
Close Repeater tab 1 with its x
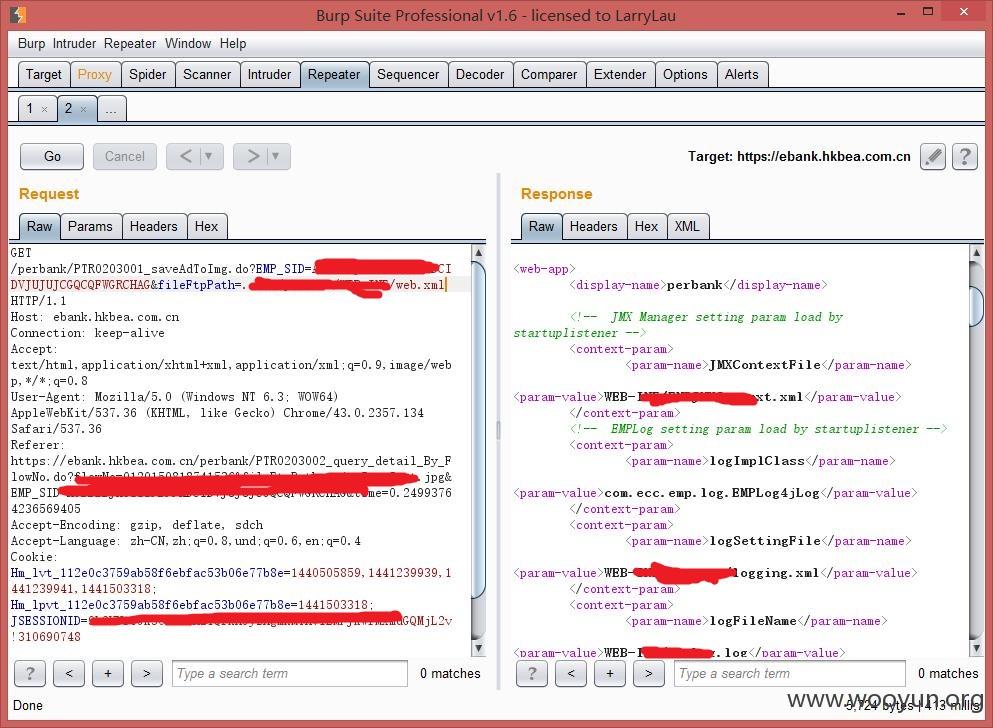[44, 110]
